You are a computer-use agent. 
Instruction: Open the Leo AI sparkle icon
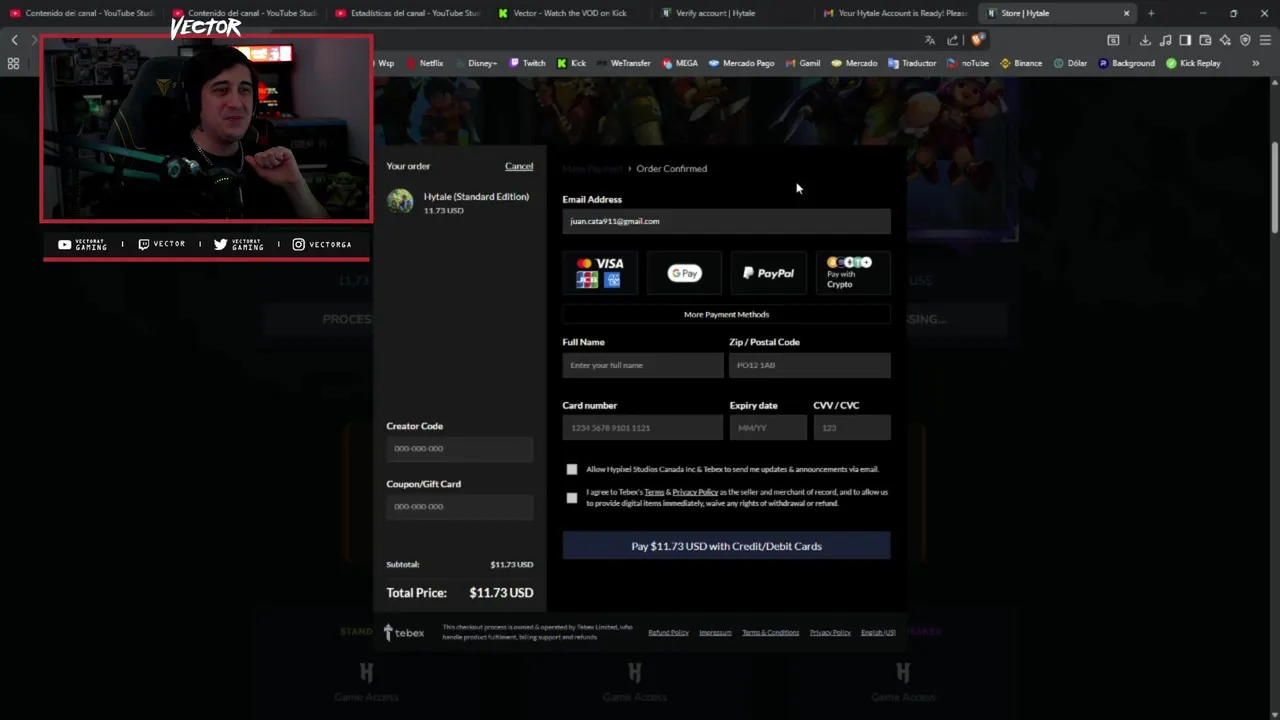[1225, 40]
